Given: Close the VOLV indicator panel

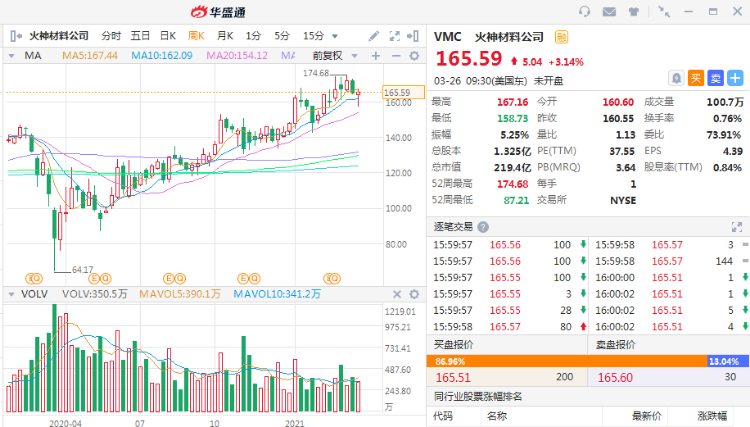Looking at the screenshot, I should coord(397,294).
